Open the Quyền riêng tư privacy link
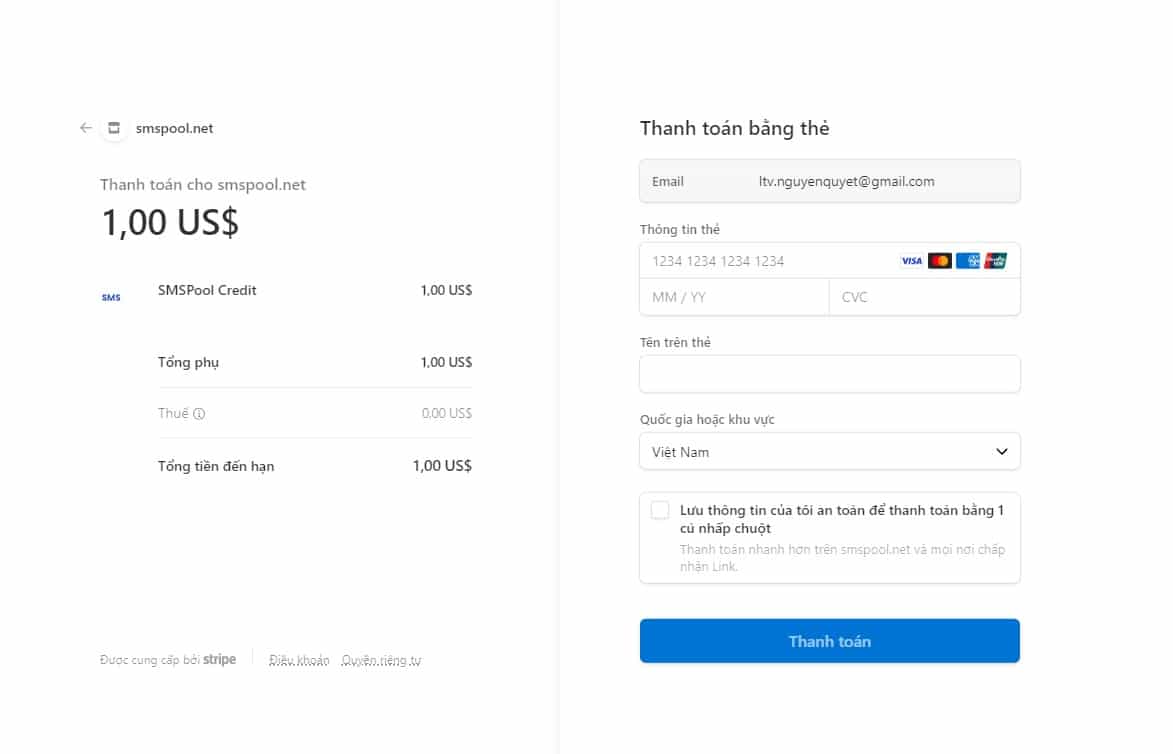1173x754 pixels. (382, 660)
